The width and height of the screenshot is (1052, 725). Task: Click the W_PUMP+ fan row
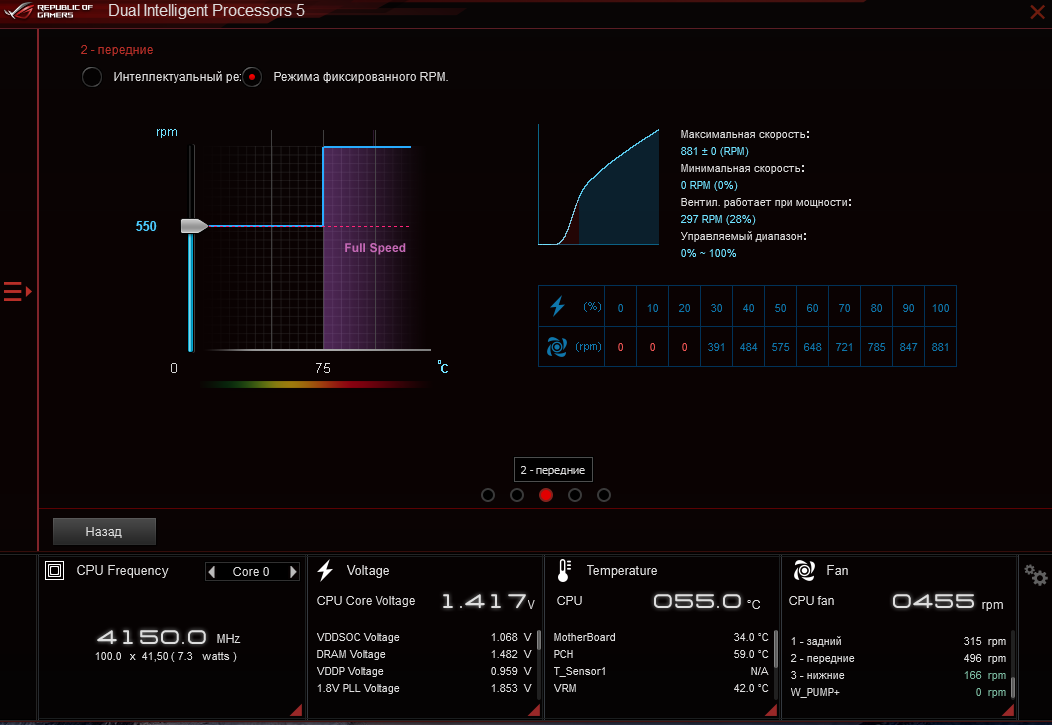click(x=898, y=692)
